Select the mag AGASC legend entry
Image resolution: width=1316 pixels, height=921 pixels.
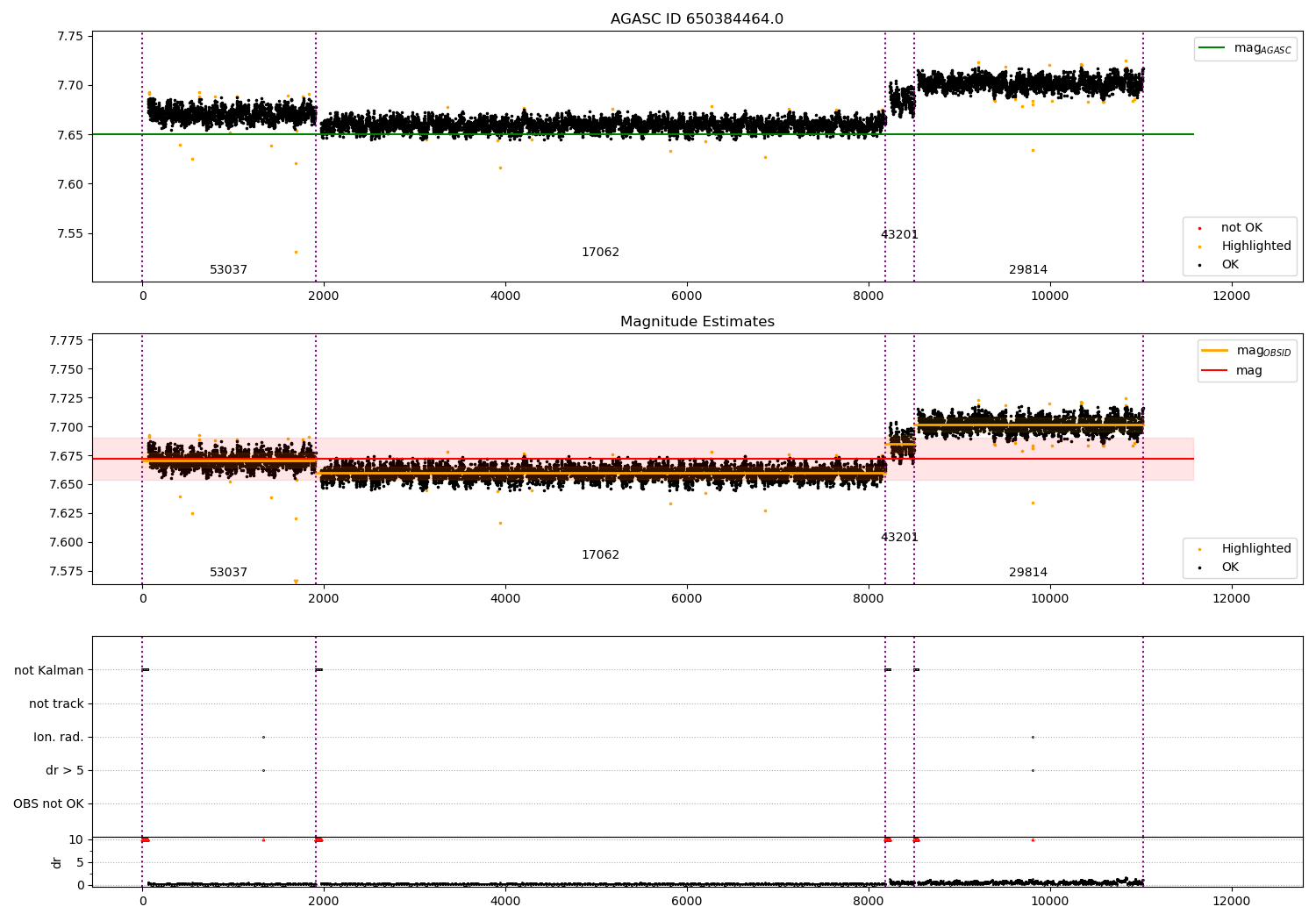(x=1245, y=48)
